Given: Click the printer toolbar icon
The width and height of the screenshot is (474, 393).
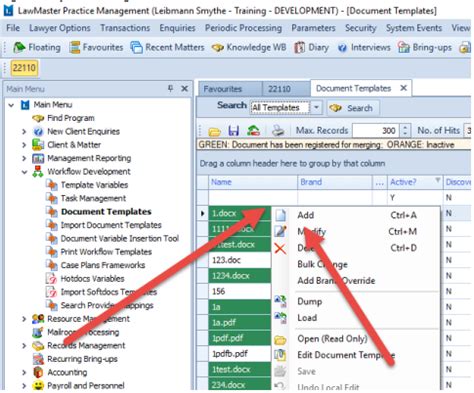Looking at the screenshot, I should pos(278,131).
